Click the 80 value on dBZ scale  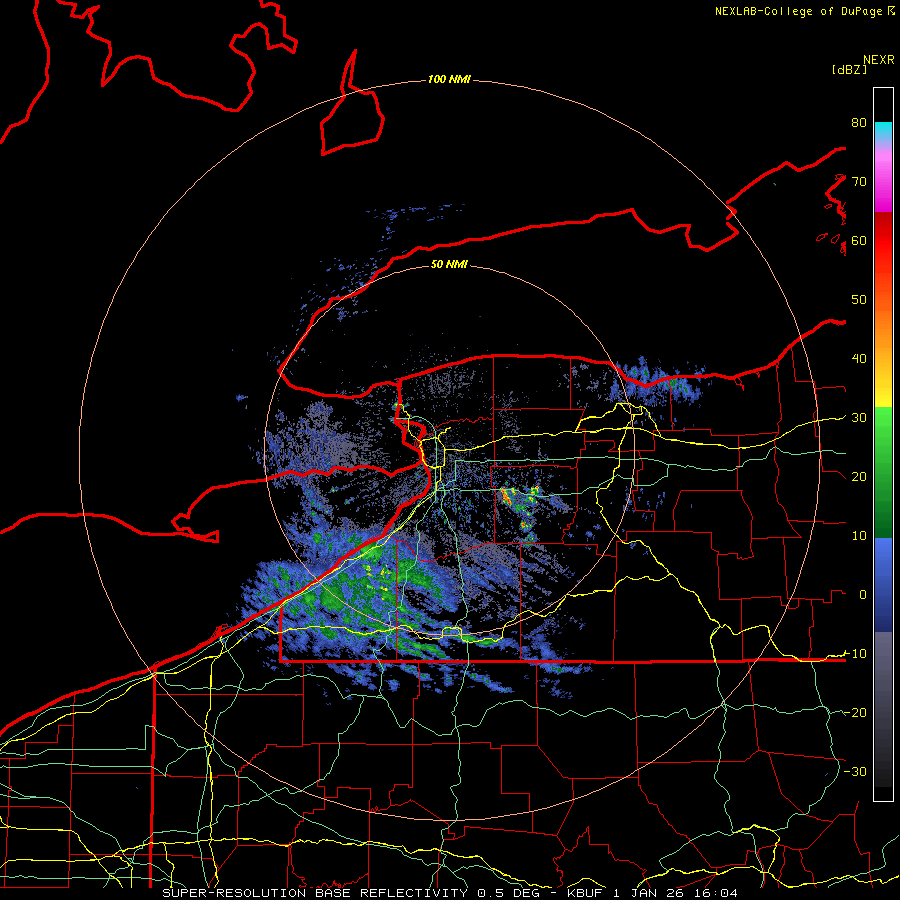point(859,122)
